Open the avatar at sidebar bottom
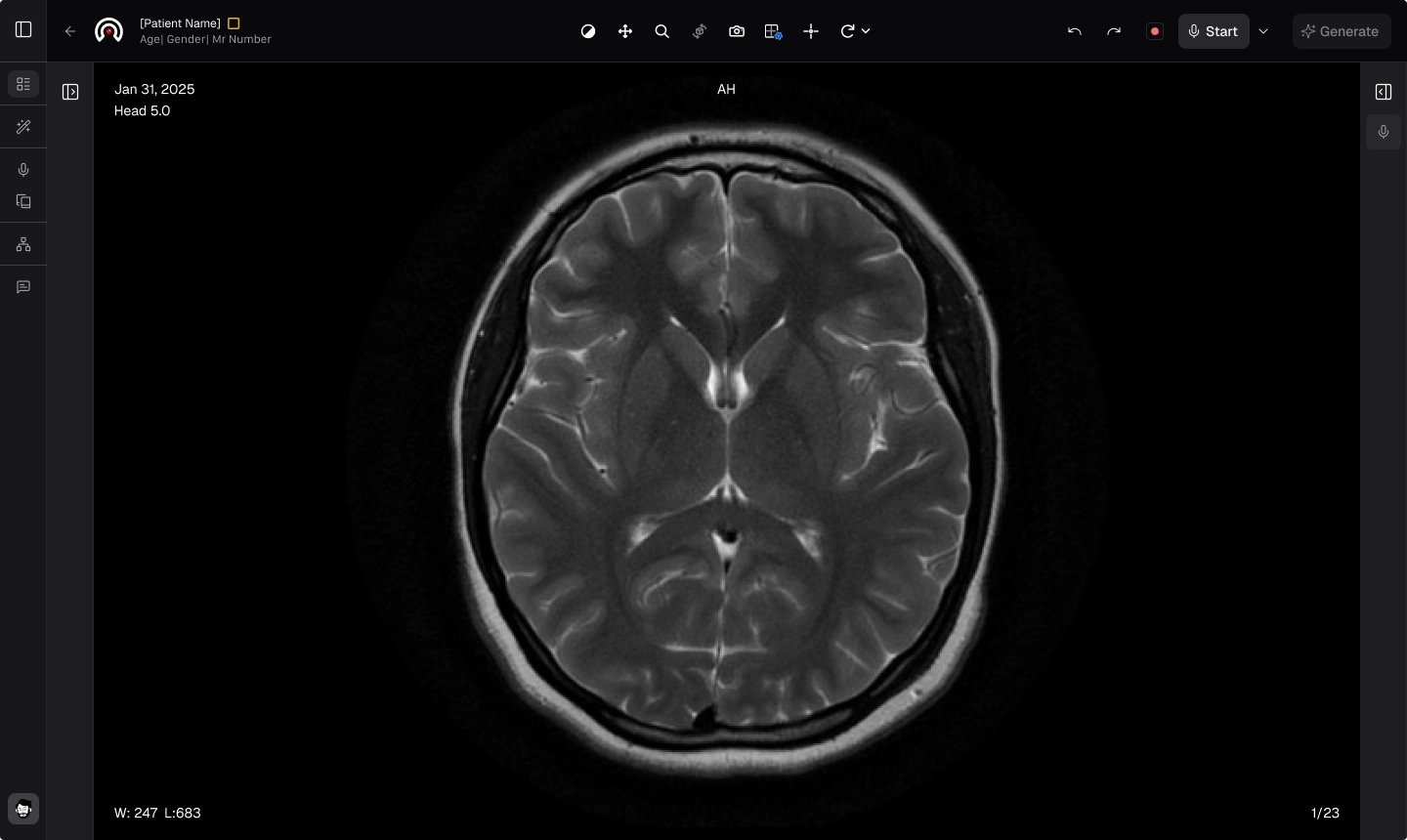The width and height of the screenshot is (1407, 840). (x=23, y=809)
